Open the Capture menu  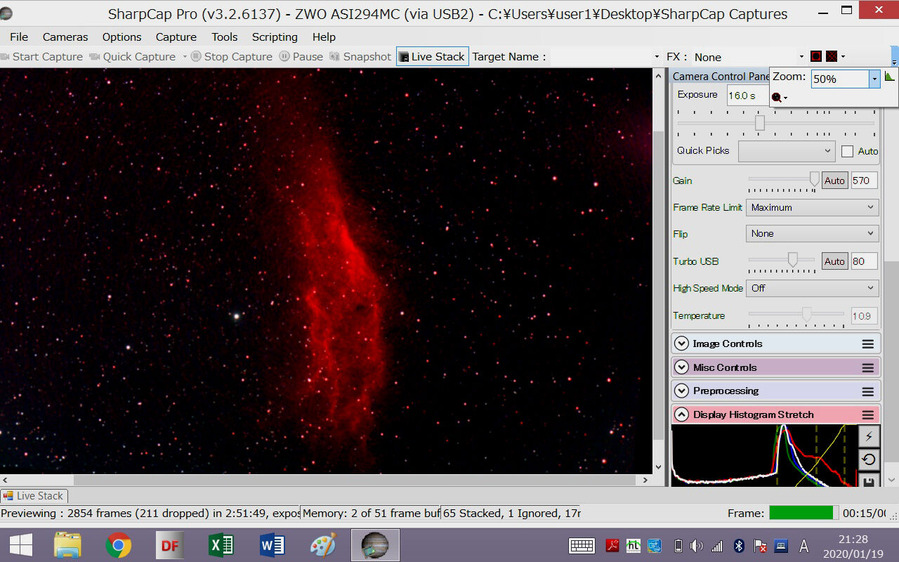[176, 37]
